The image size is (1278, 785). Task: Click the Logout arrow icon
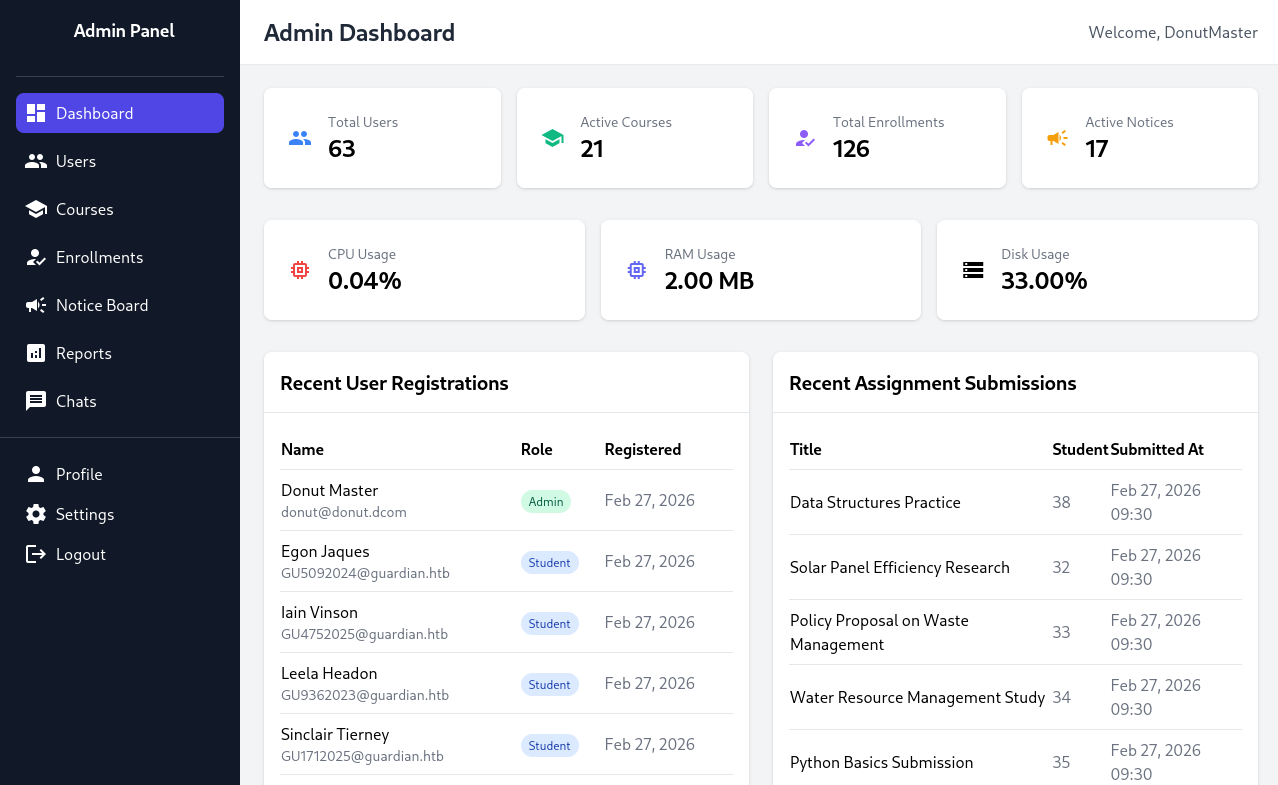coord(36,554)
